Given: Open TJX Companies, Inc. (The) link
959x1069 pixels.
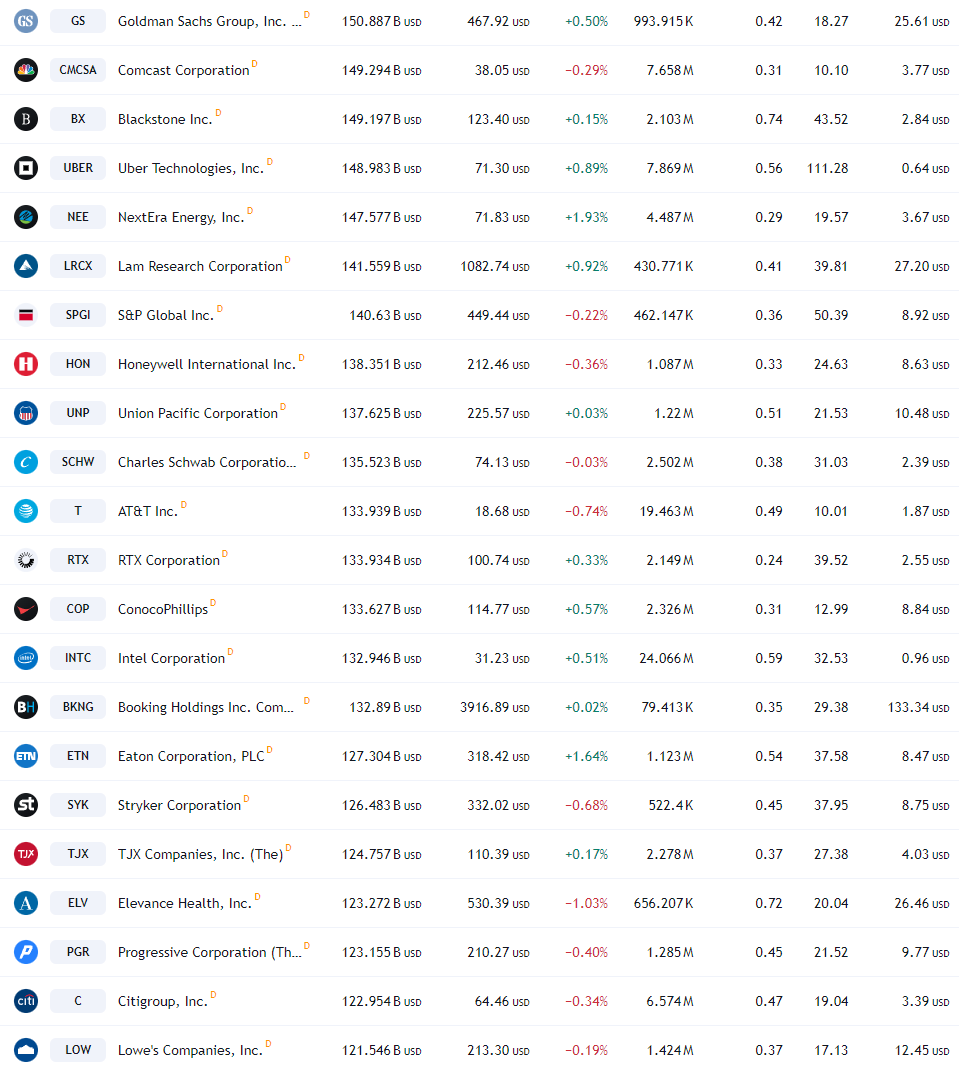Looking at the screenshot, I should pyautogui.click(x=200, y=854).
